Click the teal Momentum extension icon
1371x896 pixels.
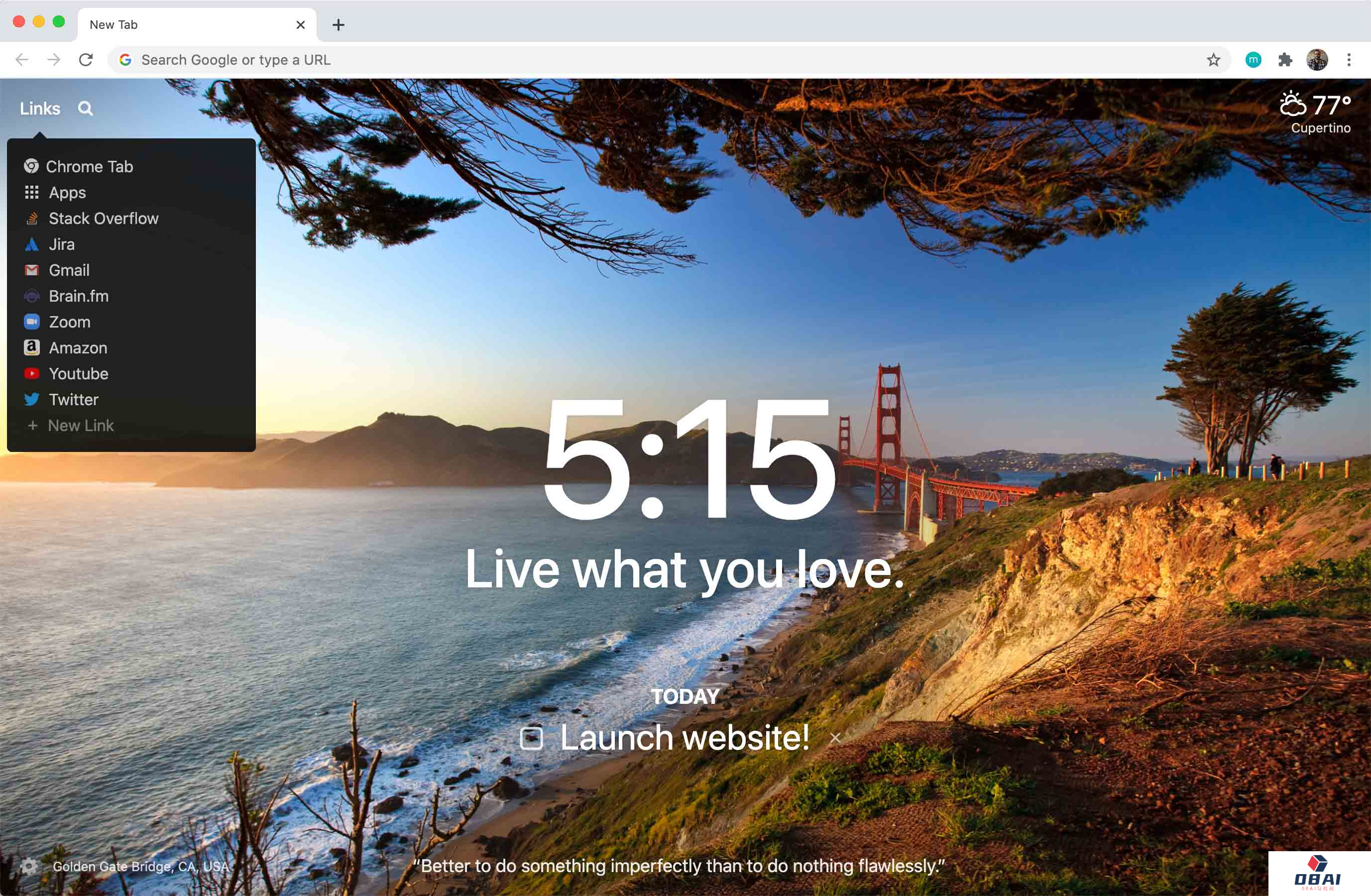point(1253,60)
